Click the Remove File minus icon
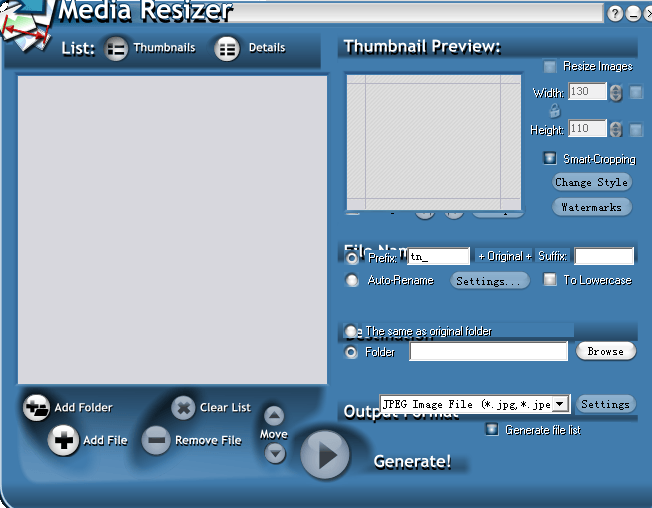The image size is (652, 508). click(156, 440)
